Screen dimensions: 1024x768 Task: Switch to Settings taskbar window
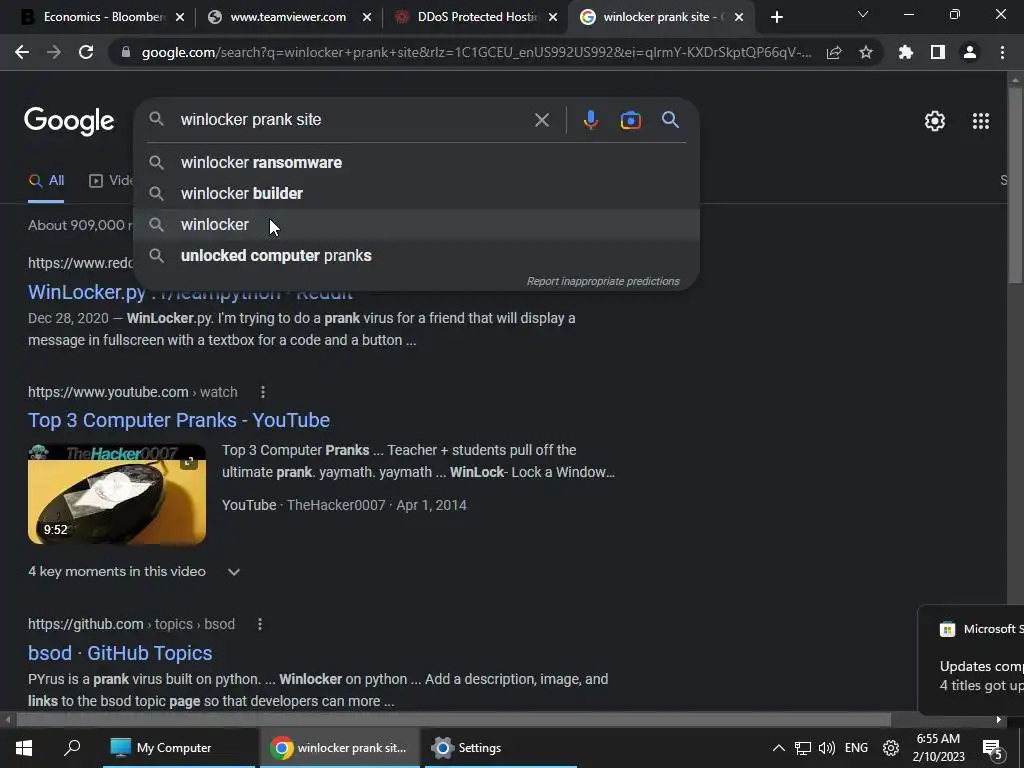pos(501,748)
